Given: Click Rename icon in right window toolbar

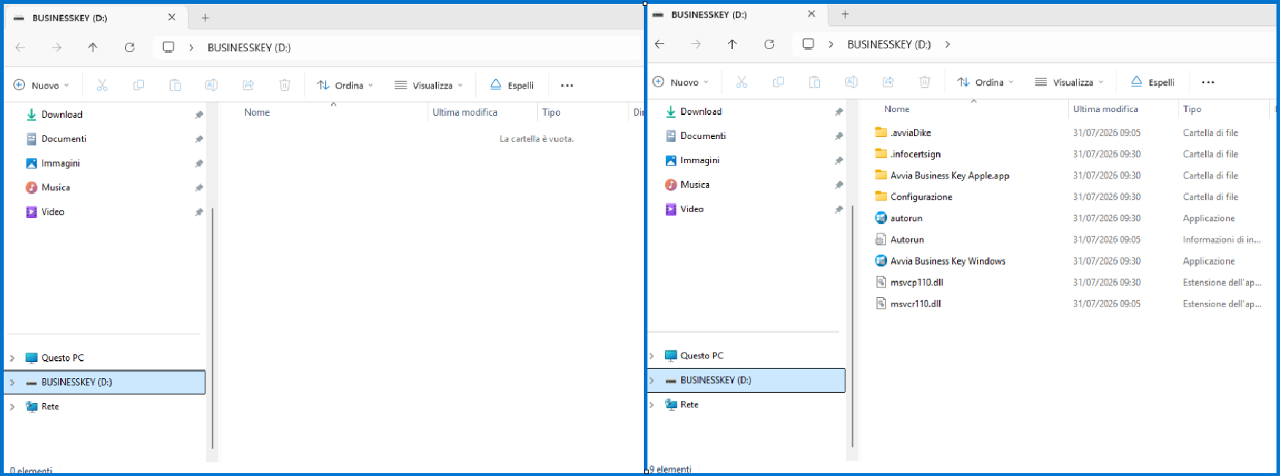Looking at the screenshot, I should pyautogui.click(x=851, y=82).
